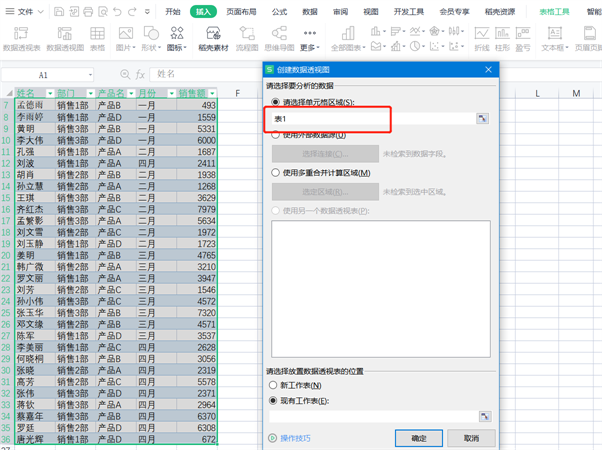The width and height of the screenshot is (602, 450).
Task: Click the 数据透视表 (PivotTable) ribbon icon
Action: tap(22, 38)
